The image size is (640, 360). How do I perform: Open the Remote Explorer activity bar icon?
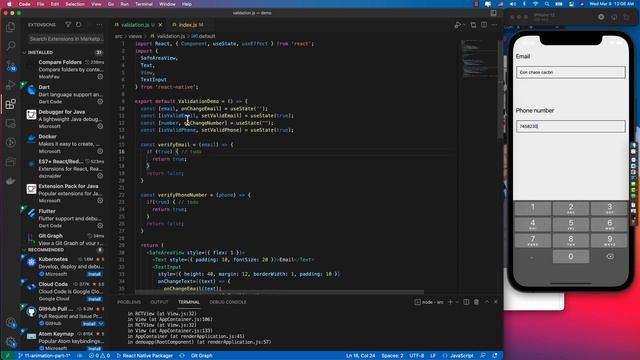coord(11,123)
